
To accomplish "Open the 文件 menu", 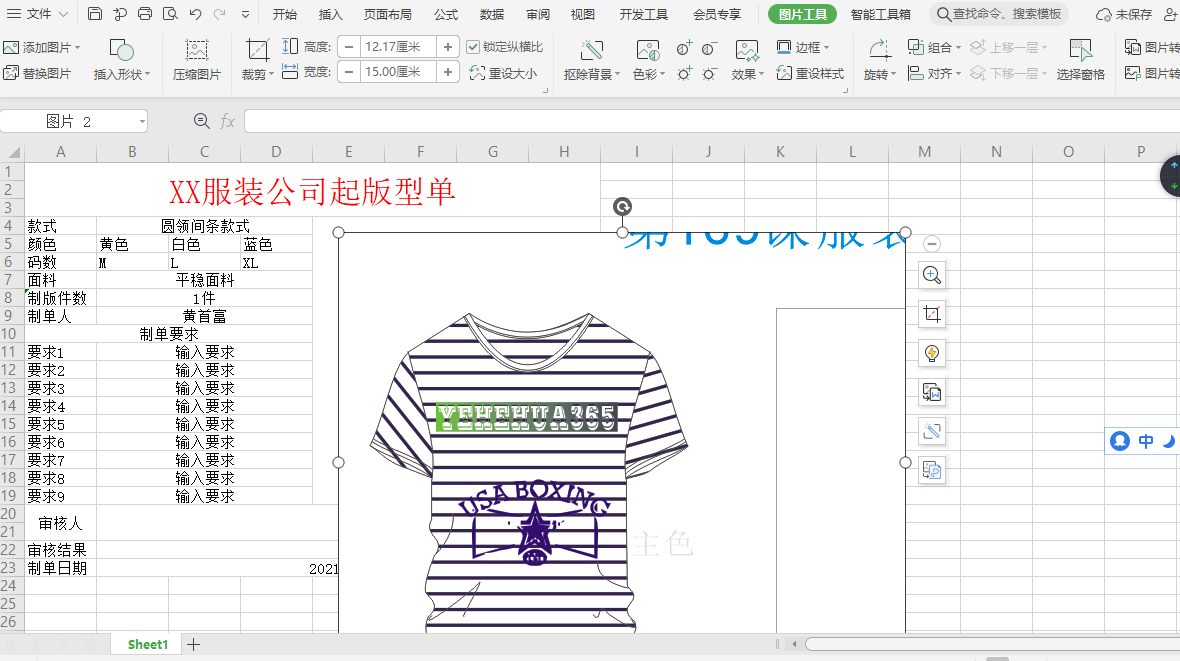I will (x=38, y=14).
